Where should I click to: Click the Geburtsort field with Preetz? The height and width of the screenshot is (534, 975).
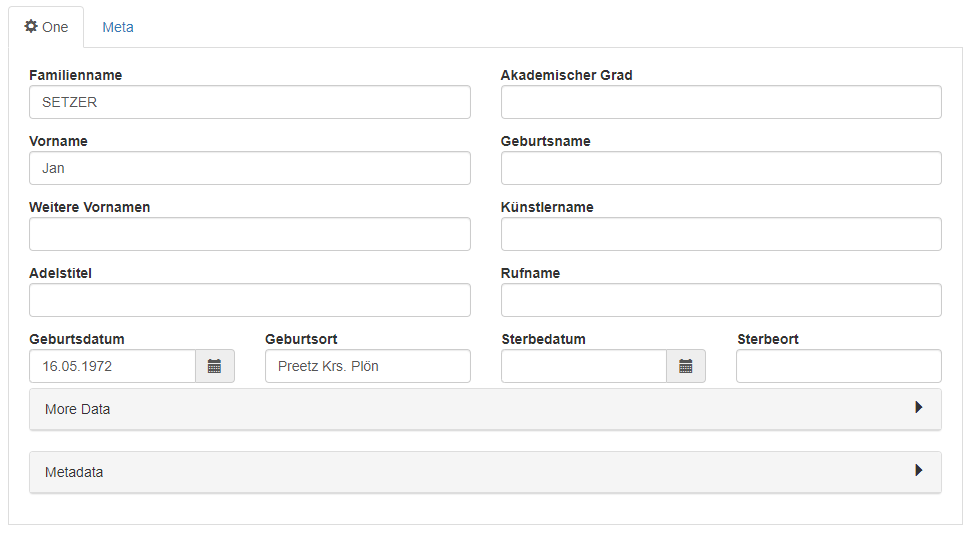(x=368, y=366)
